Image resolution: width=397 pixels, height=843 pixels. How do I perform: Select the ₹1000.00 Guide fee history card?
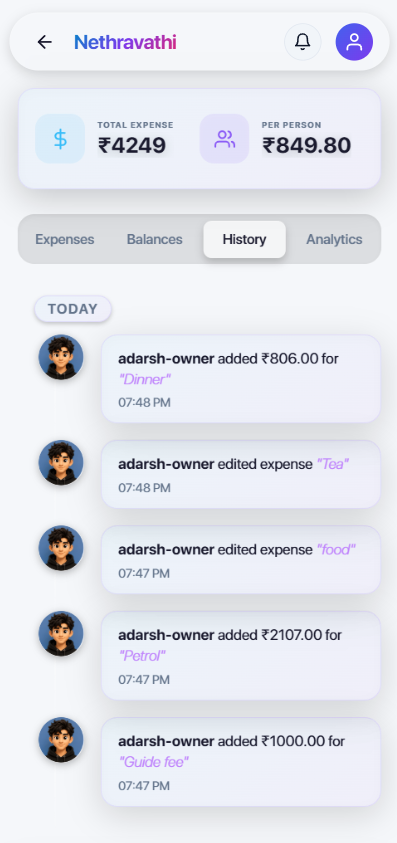pyautogui.click(x=240, y=762)
